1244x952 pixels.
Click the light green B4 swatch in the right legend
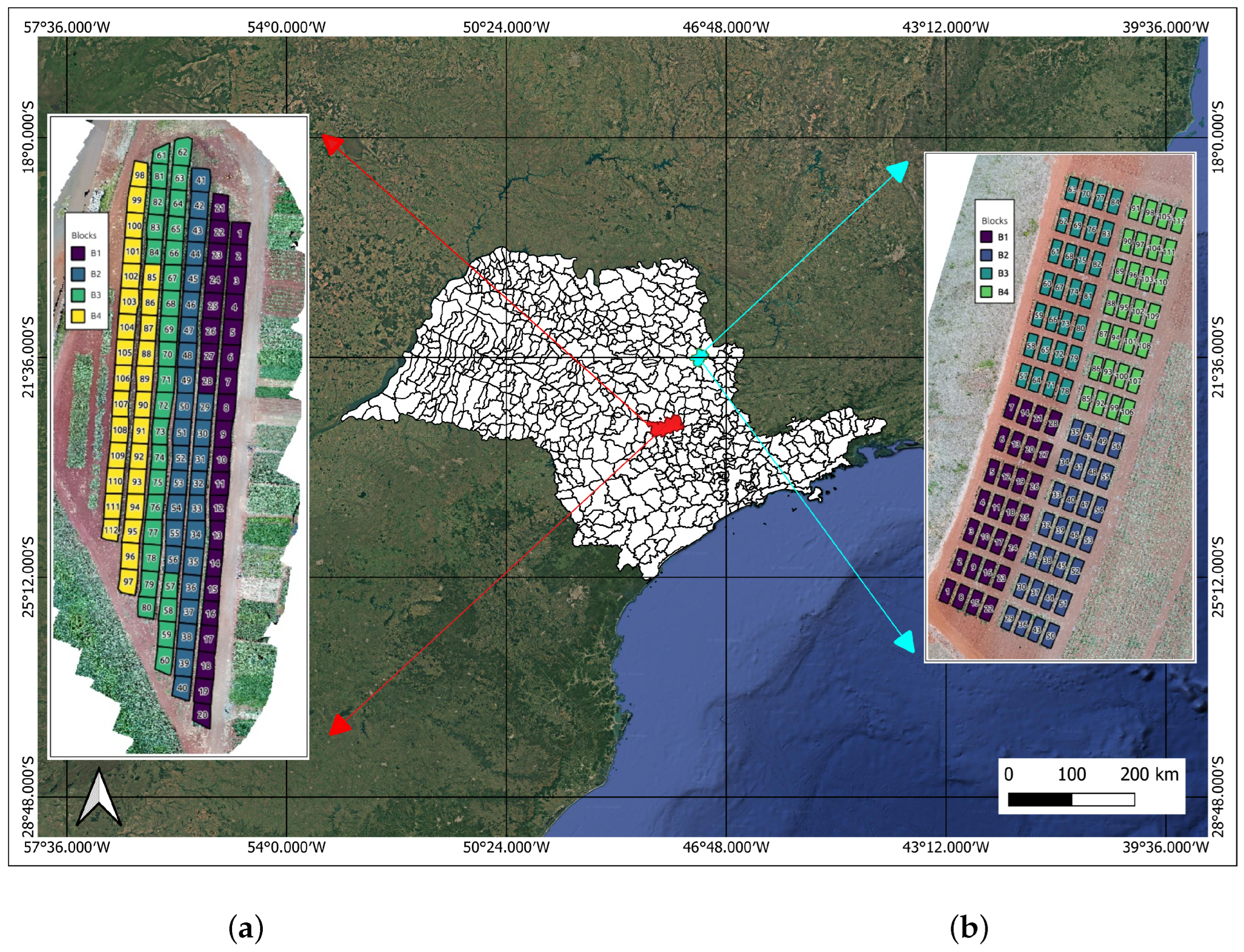pos(987,292)
